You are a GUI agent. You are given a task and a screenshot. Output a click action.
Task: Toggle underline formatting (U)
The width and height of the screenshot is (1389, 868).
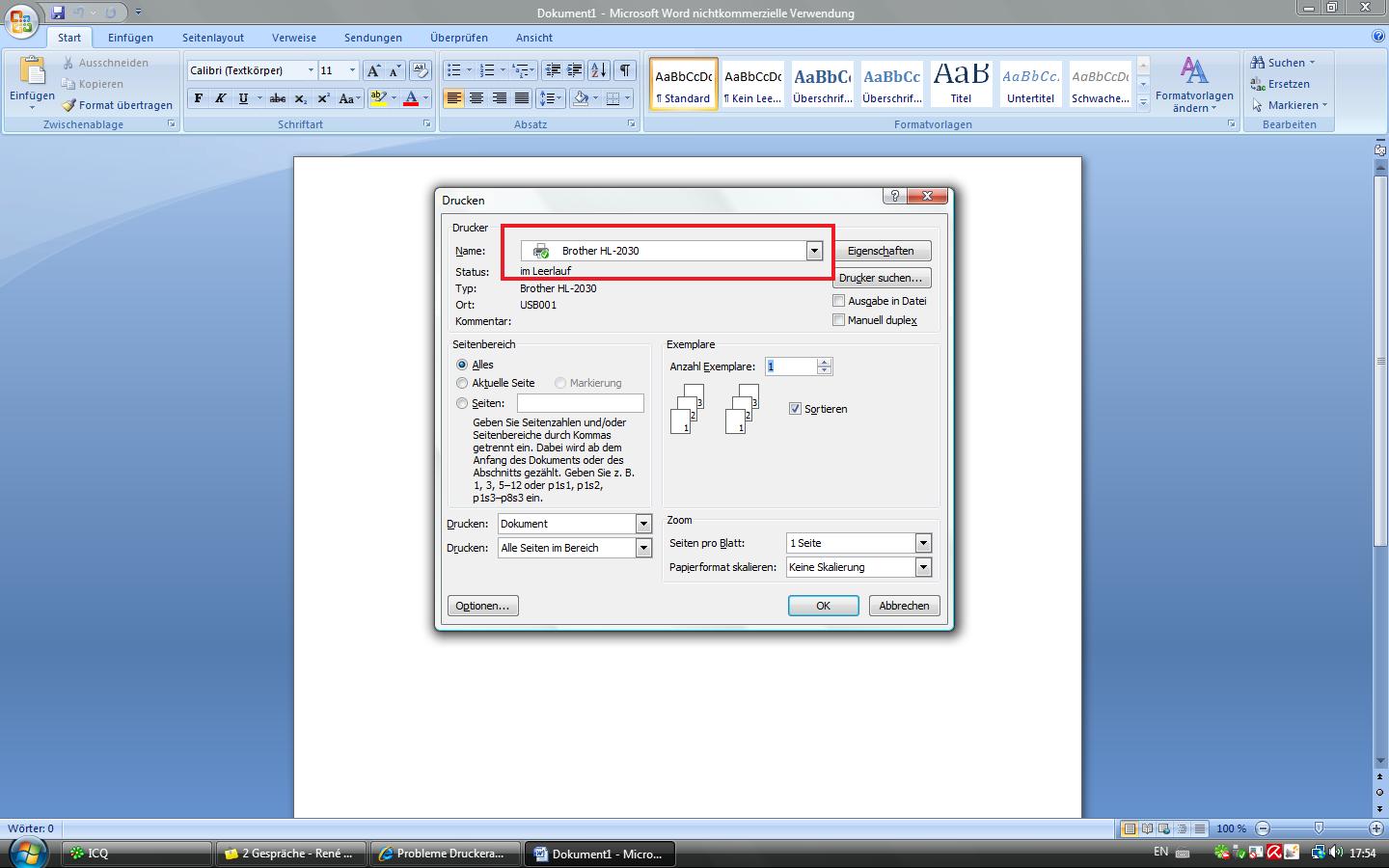click(x=243, y=98)
